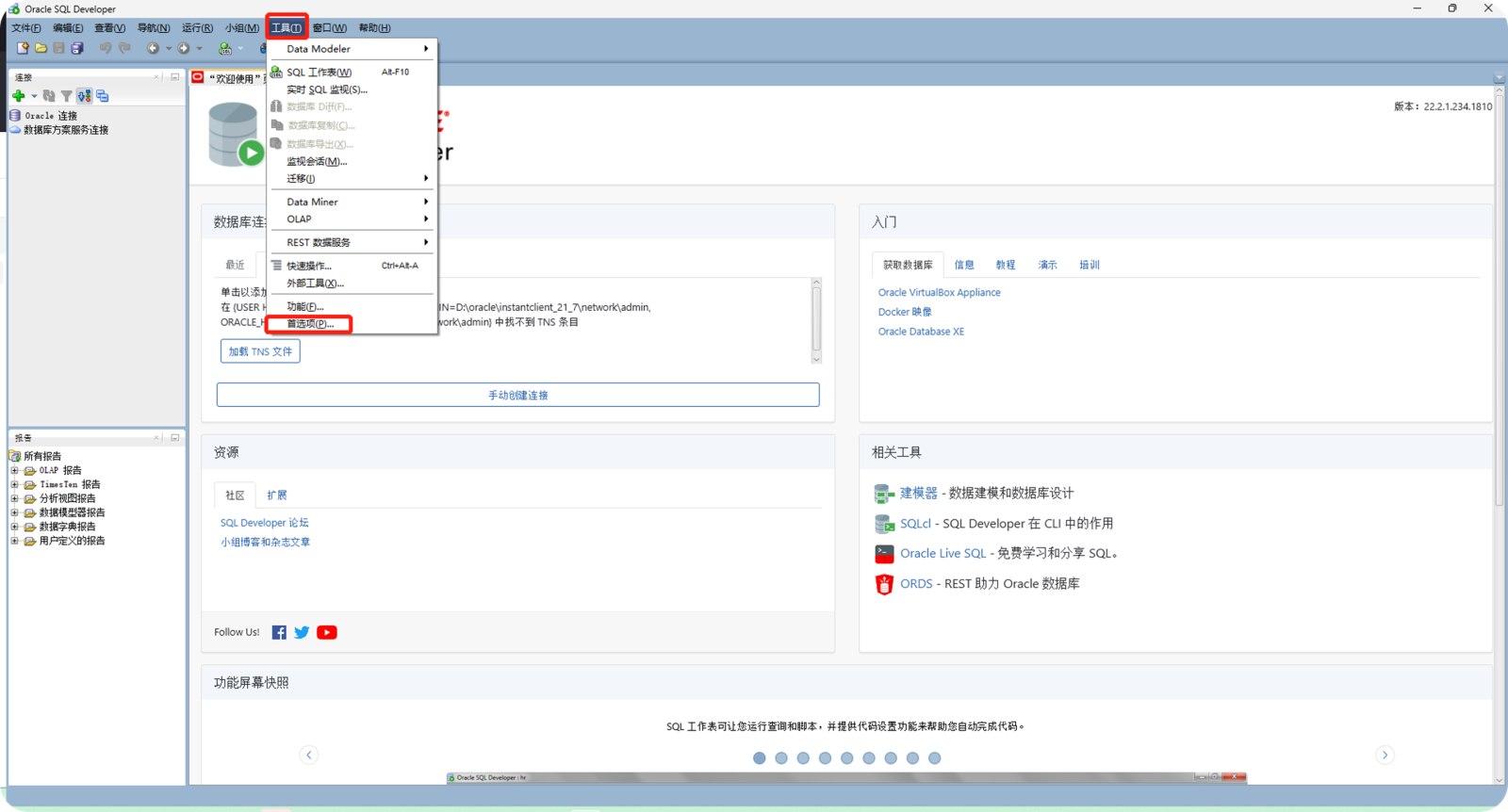This screenshot has height=812, width=1508.
Task: Open the Oracle Live SQL link
Action: click(942, 554)
